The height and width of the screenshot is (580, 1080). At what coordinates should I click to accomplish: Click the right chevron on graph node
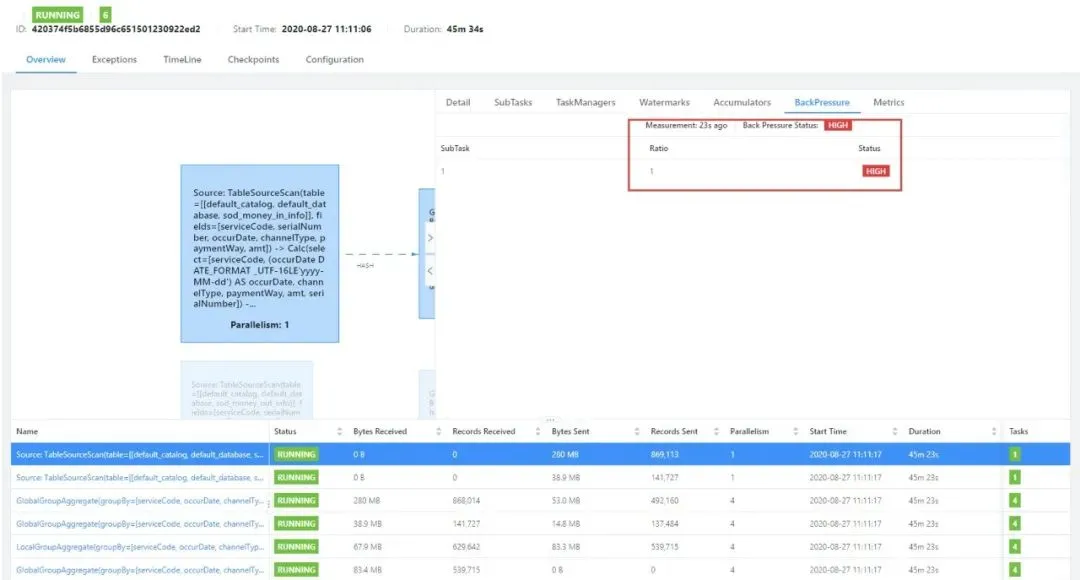[430, 238]
